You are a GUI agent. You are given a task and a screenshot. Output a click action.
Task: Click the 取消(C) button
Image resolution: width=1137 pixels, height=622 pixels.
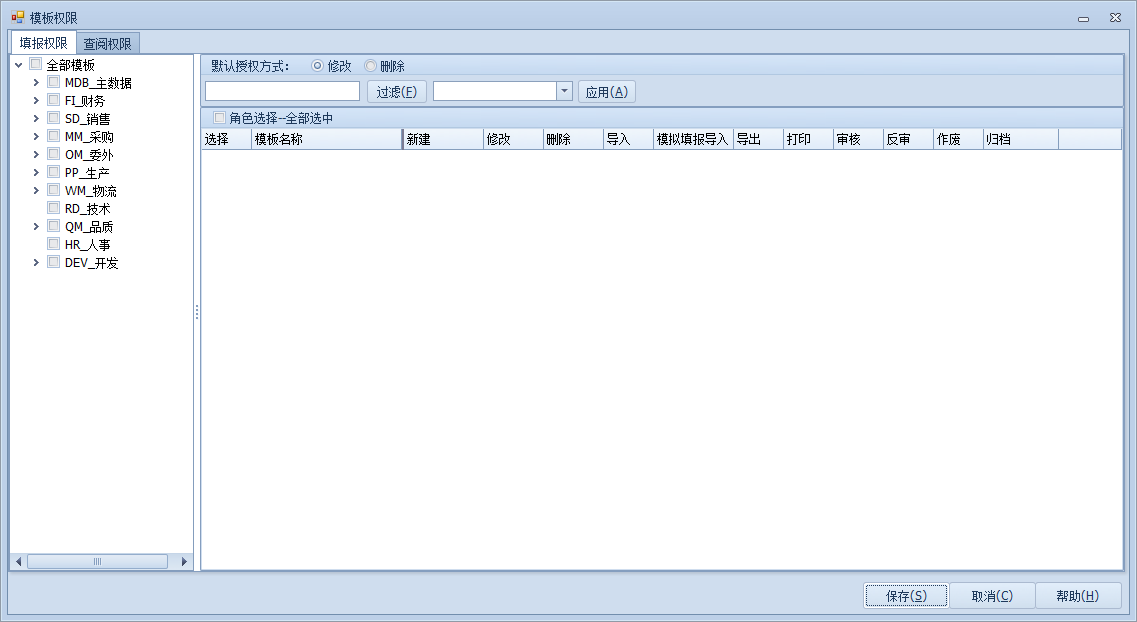tap(991, 596)
